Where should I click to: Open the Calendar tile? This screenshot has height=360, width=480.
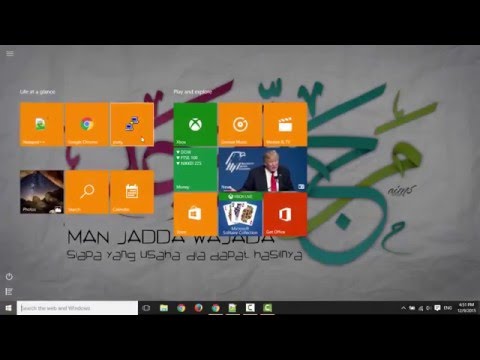132,192
